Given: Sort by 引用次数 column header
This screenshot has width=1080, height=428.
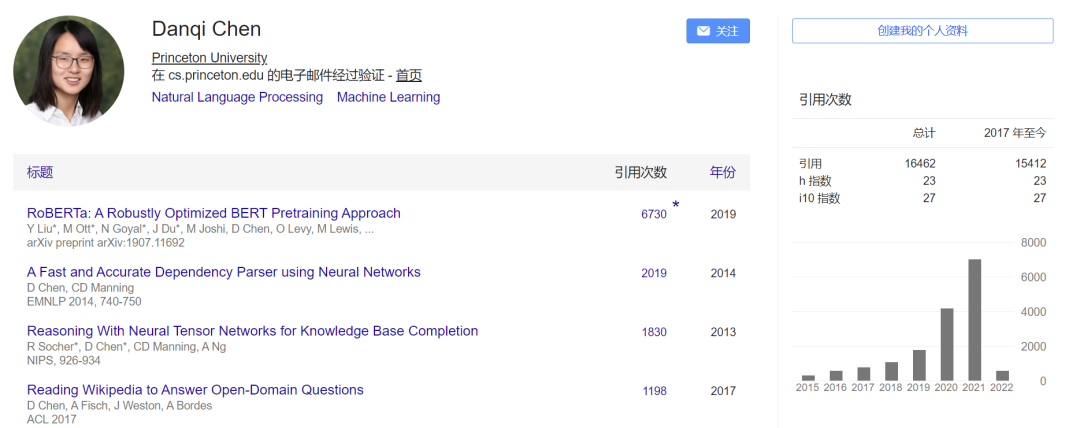Looking at the screenshot, I should click(640, 172).
